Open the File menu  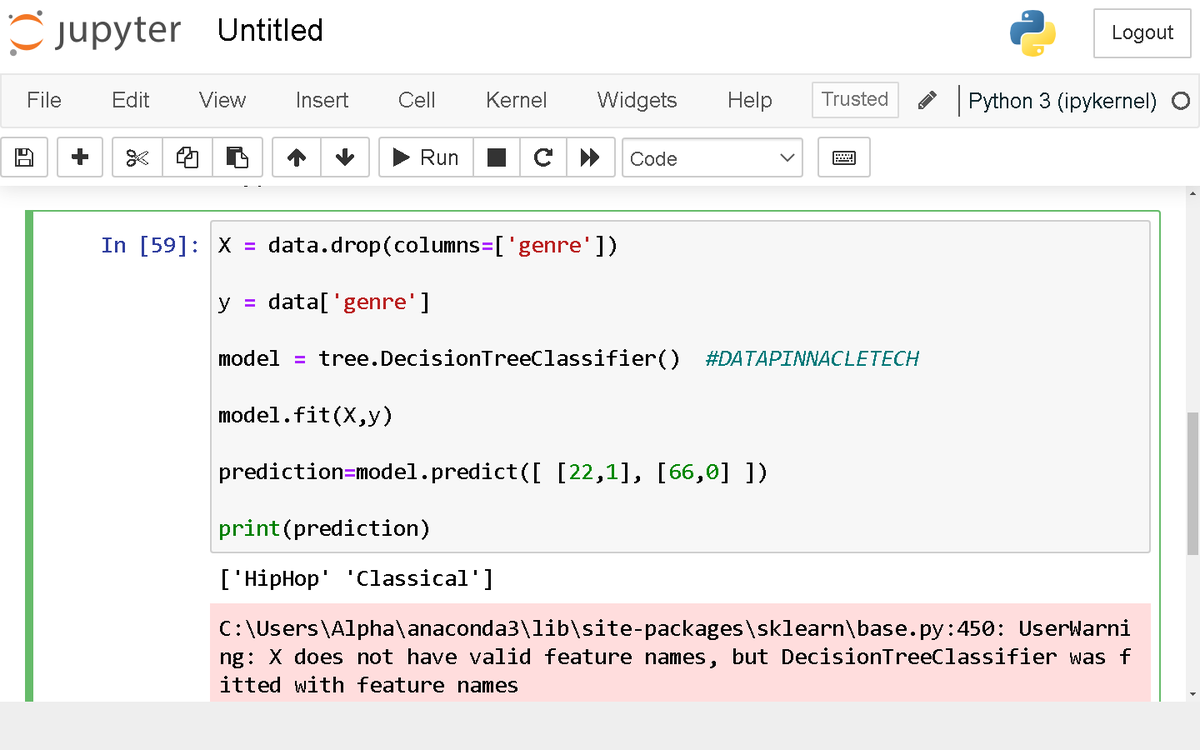44,100
